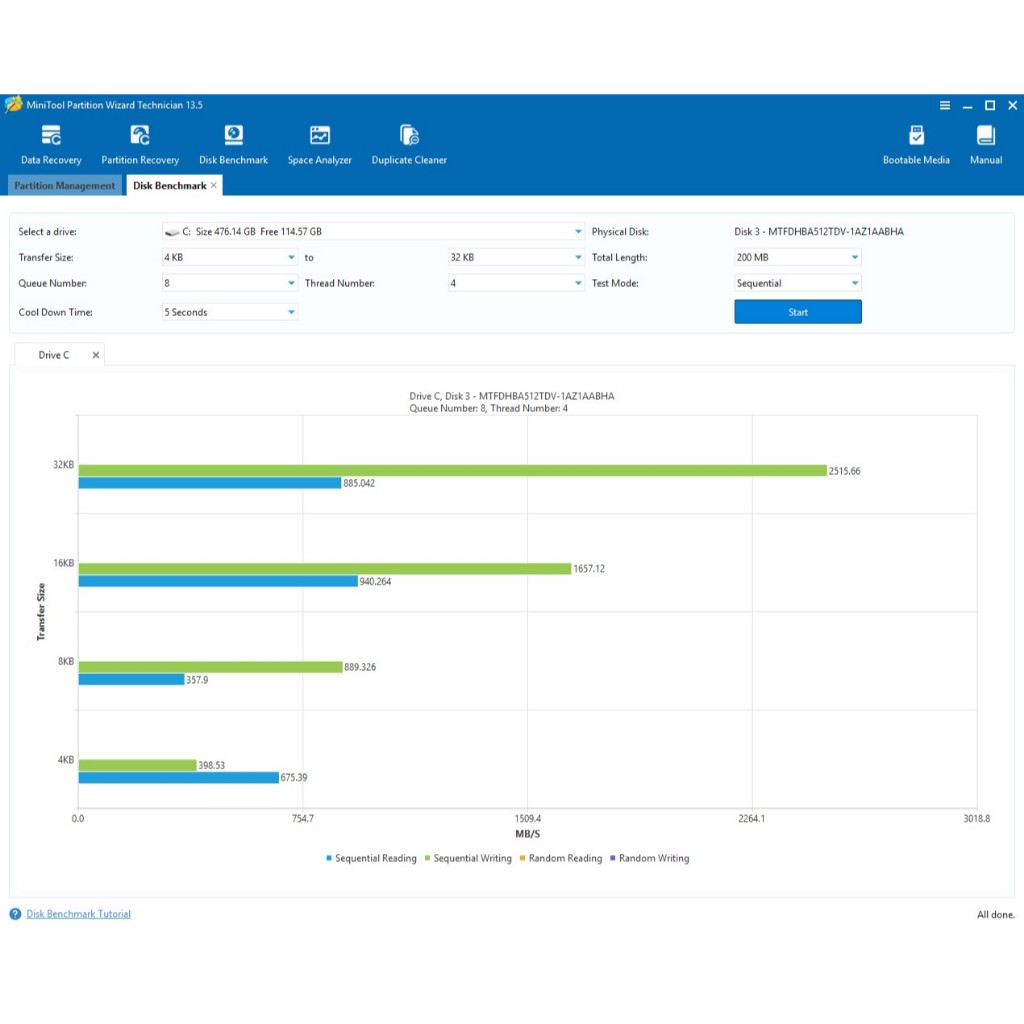This screenshot has width=1024, height=1024.
Task: Close the Drive C results tab
Action: 96,355
